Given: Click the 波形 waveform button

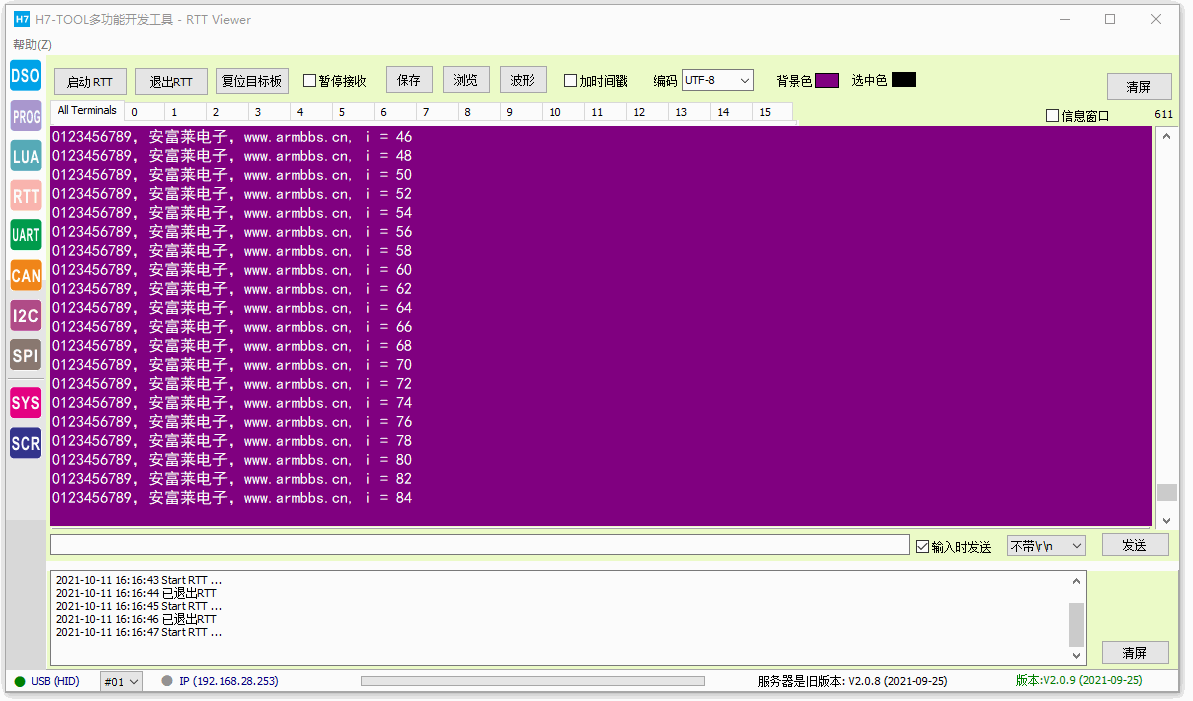Looking at the screenshot, I should click(x=523, y=80).
